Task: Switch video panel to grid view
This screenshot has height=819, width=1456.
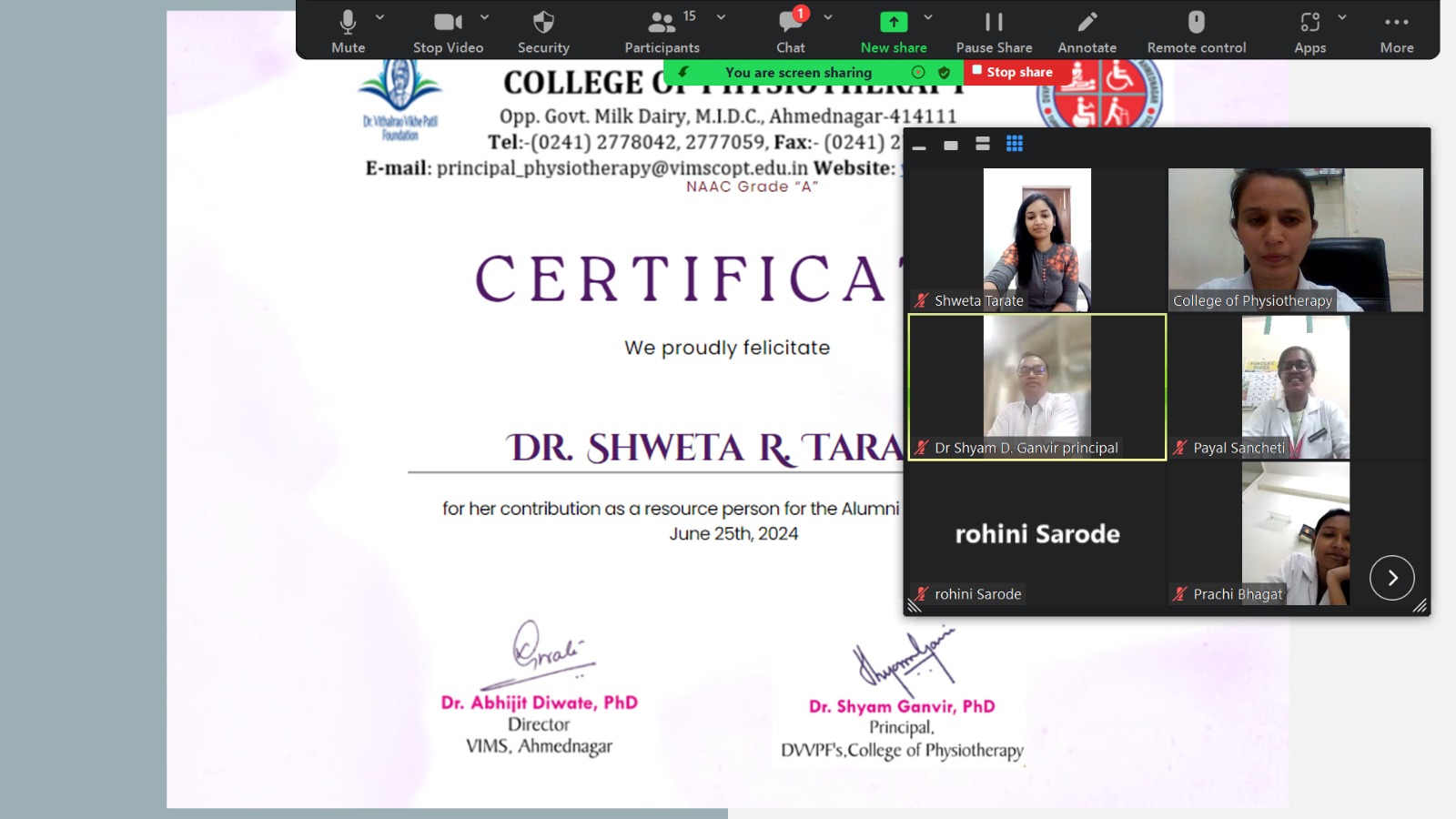Action: (x=1015, y=144)
